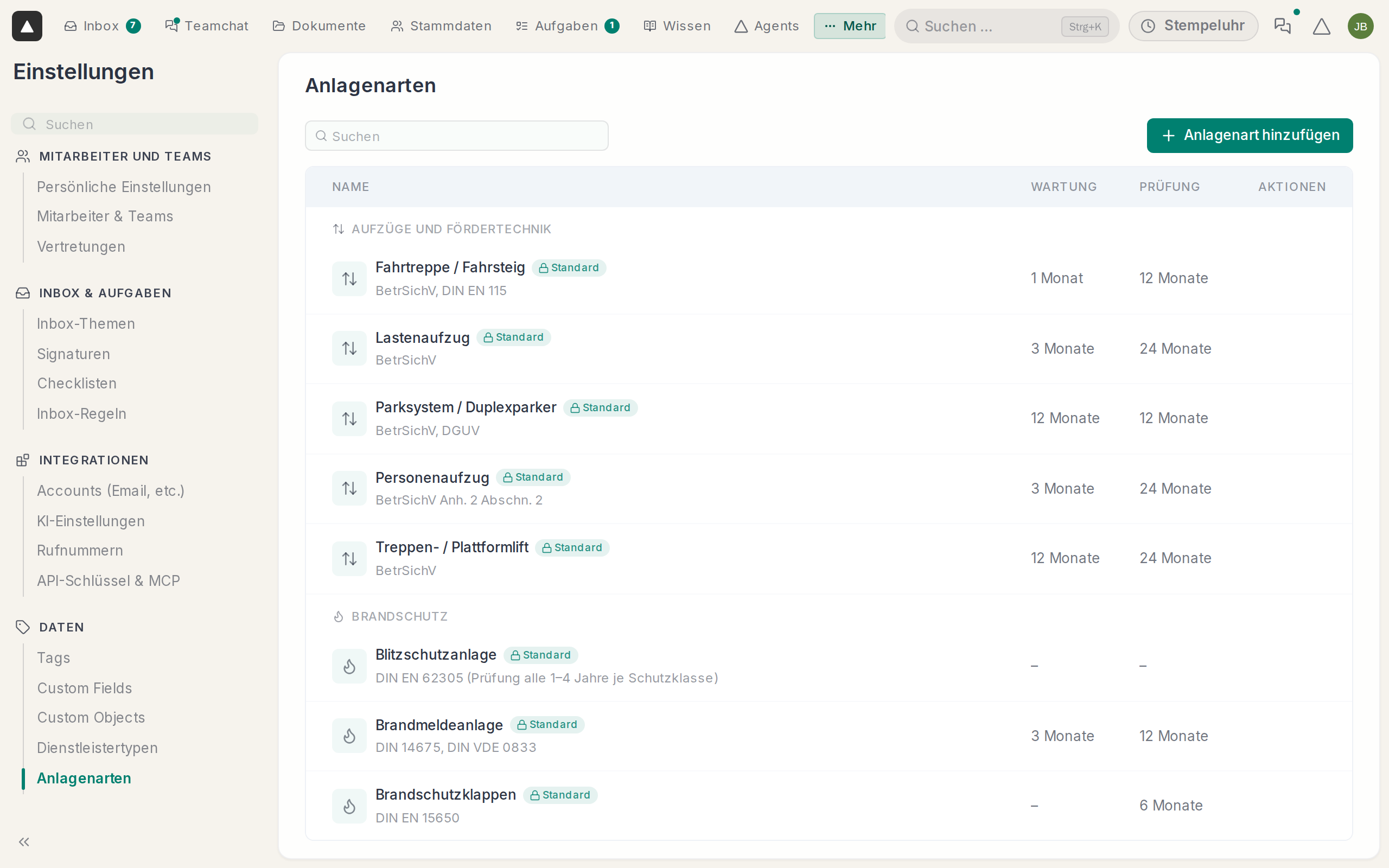The height and width of the screenshot is (868, 1389).
Task: Collapse the settings sidebar
Action: point(24,841)
